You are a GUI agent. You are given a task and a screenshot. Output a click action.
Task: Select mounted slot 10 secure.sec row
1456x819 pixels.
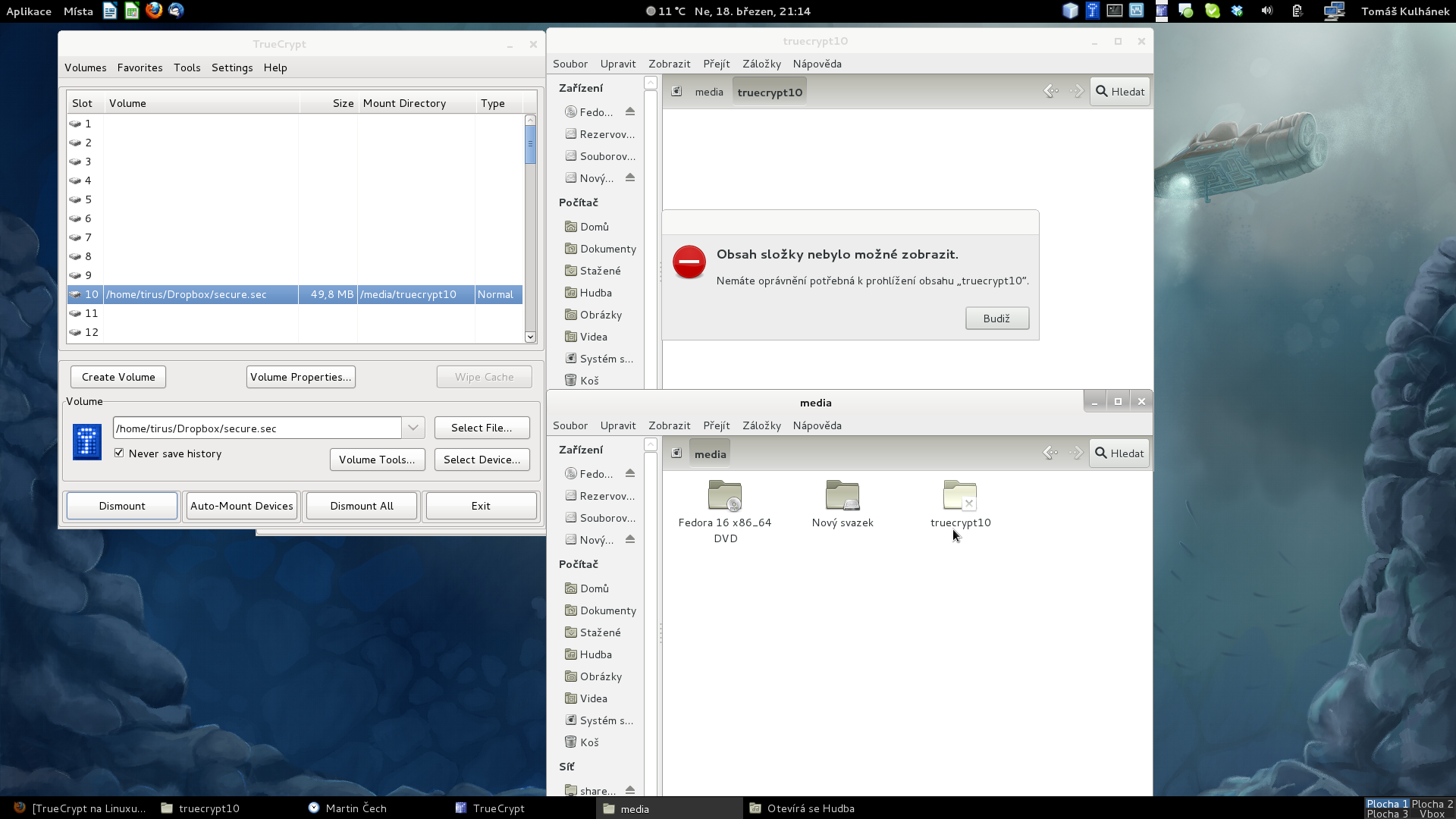coord(294,294)
